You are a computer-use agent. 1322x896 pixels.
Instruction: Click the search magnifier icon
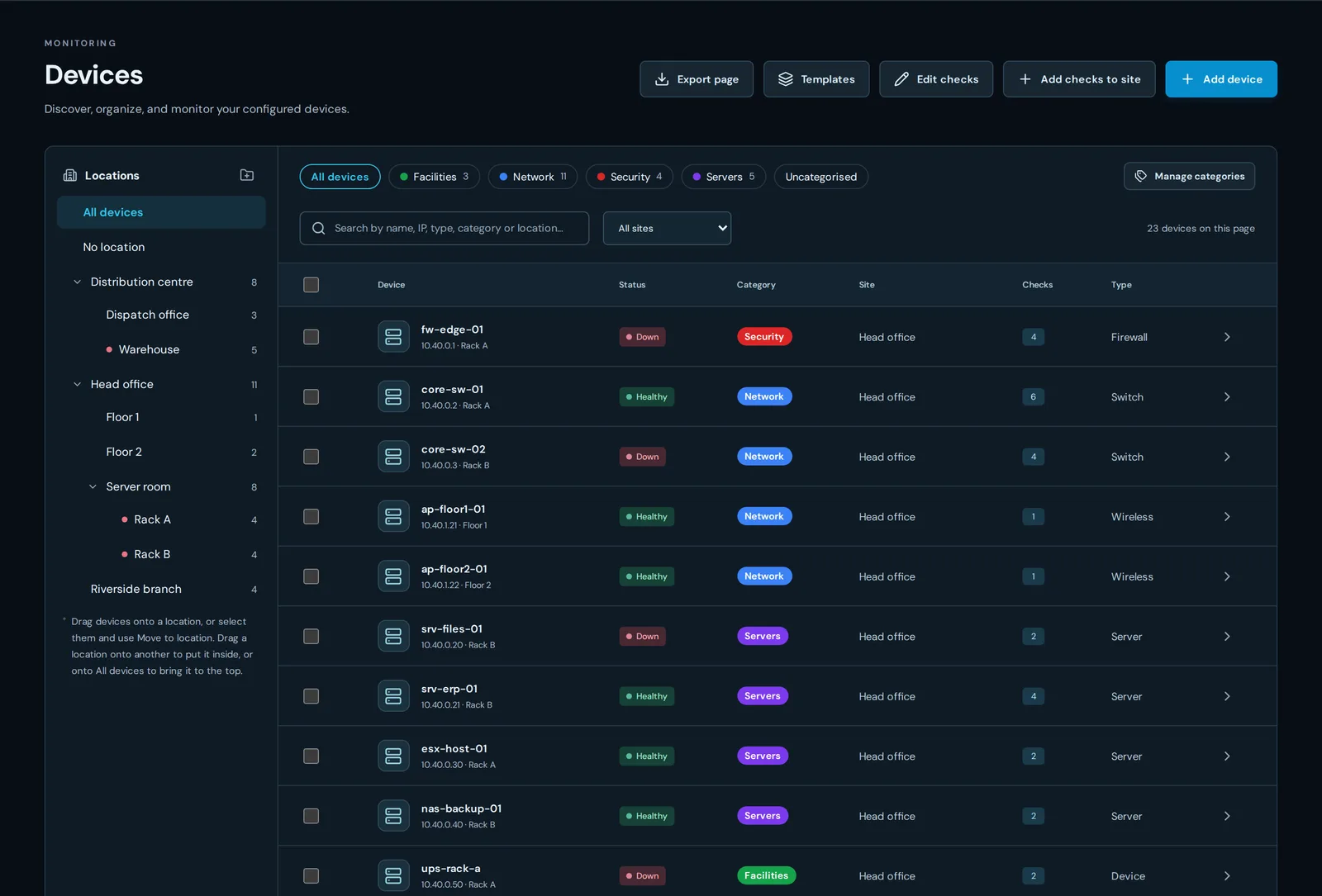pyautogui.click(x=318, y=228)
